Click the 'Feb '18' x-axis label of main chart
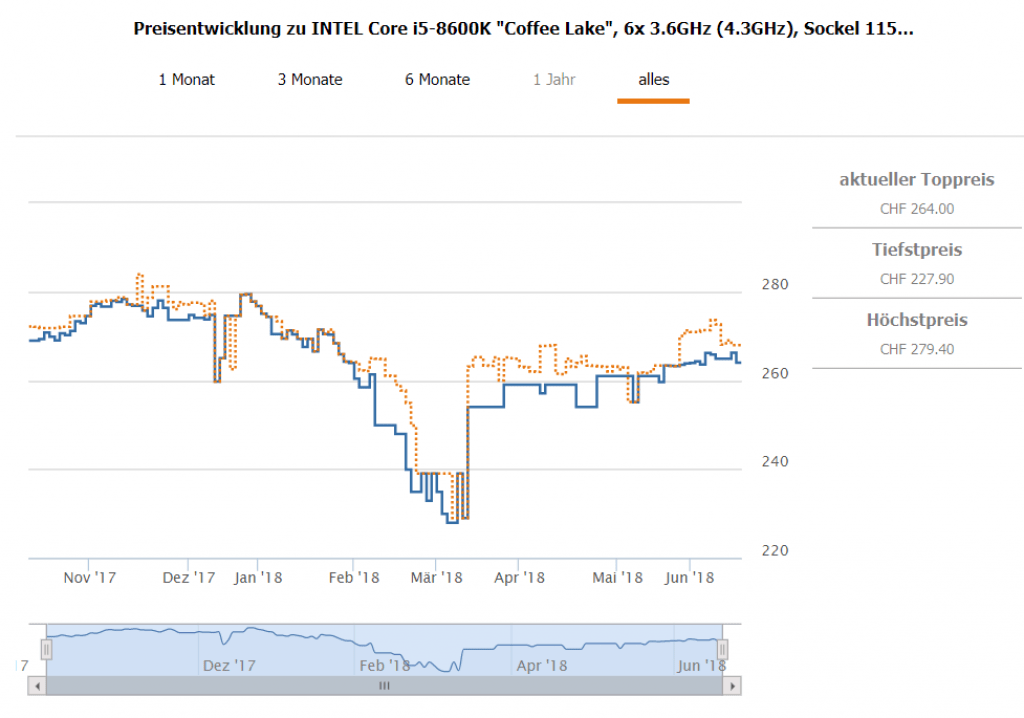Screen dimensions: 1024x718 tap(353, 578)
